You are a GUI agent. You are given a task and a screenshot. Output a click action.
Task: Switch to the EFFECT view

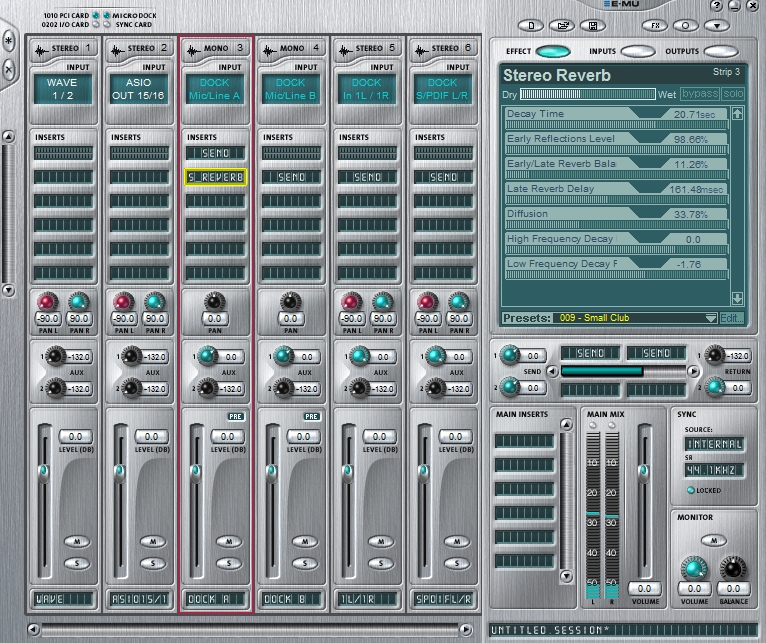[553, 51]
